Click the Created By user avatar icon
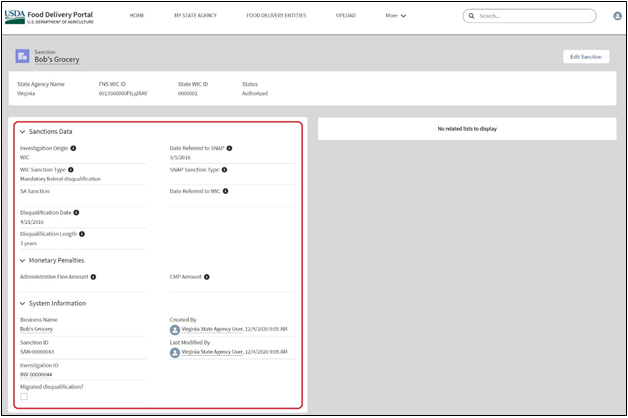This screenshot has height=418, width=628. pyautogui.click(x=175, y=330)
